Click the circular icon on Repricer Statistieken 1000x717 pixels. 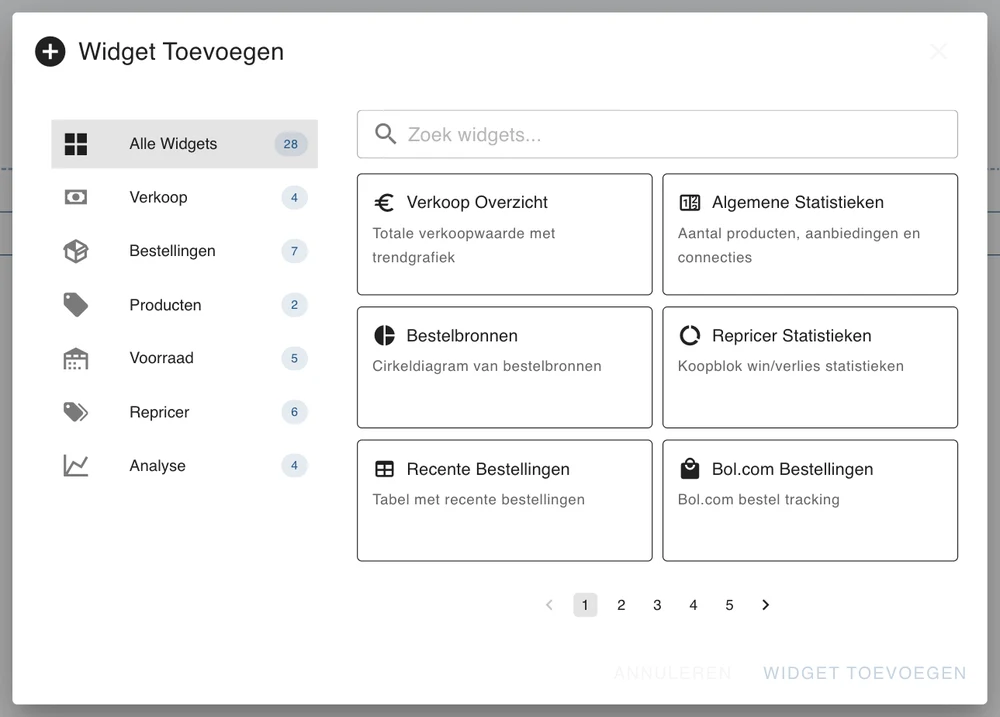point(690,336)
